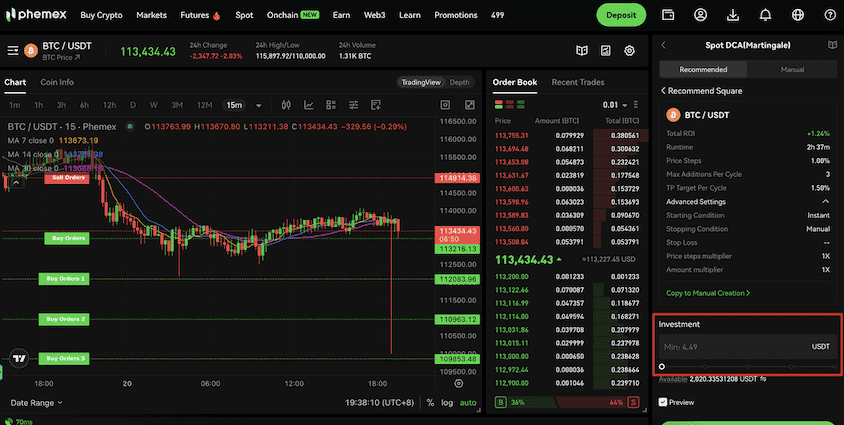Viewport: 844px width, 425px height.
Task: Open the tutorial book icon near settings
Action: pos(582,51)
